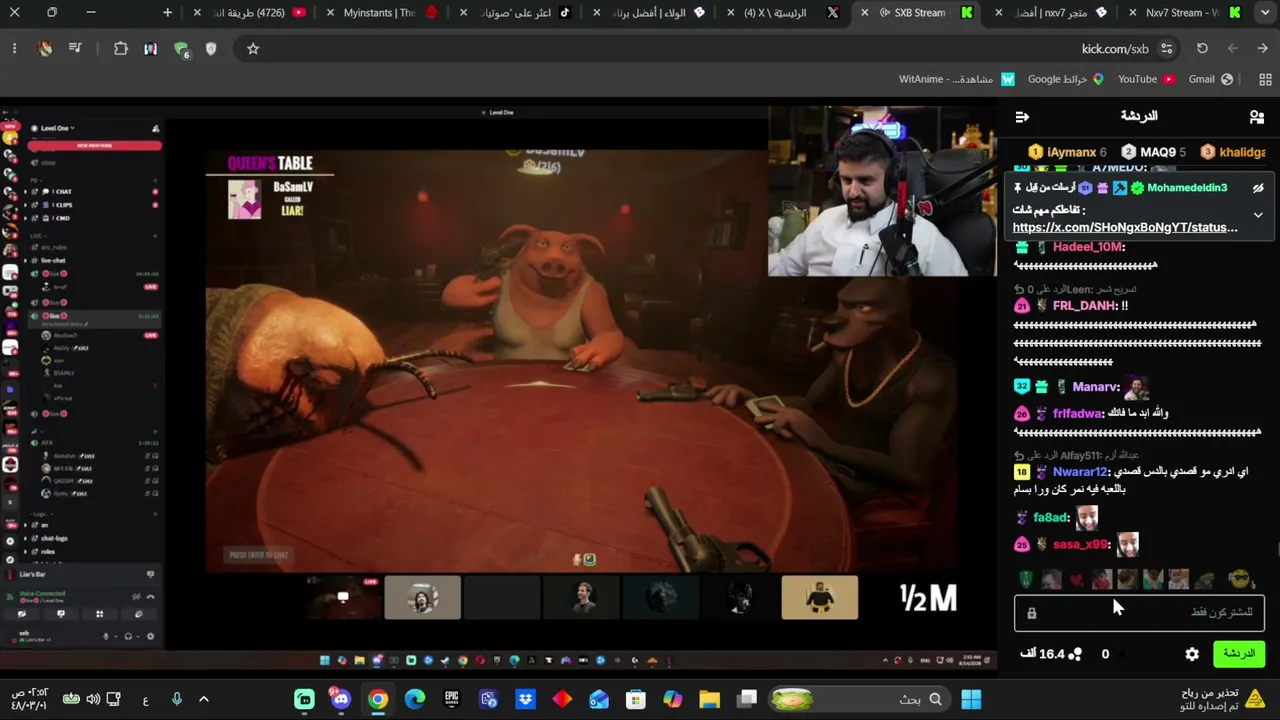Close the SXB Stream tab

pyautogui.click(x=867, y=13)
